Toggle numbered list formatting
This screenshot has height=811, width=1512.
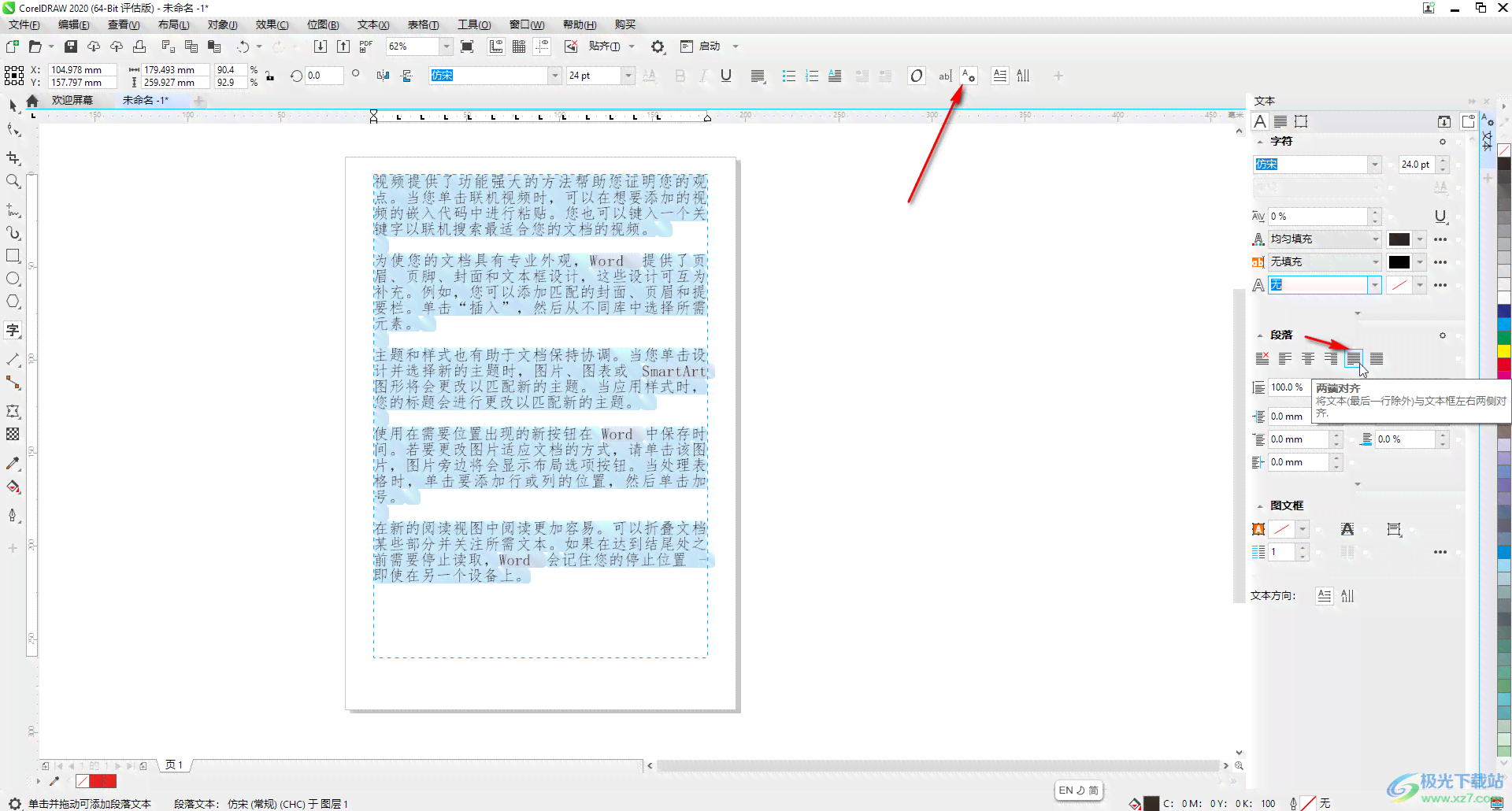point(812,76)
